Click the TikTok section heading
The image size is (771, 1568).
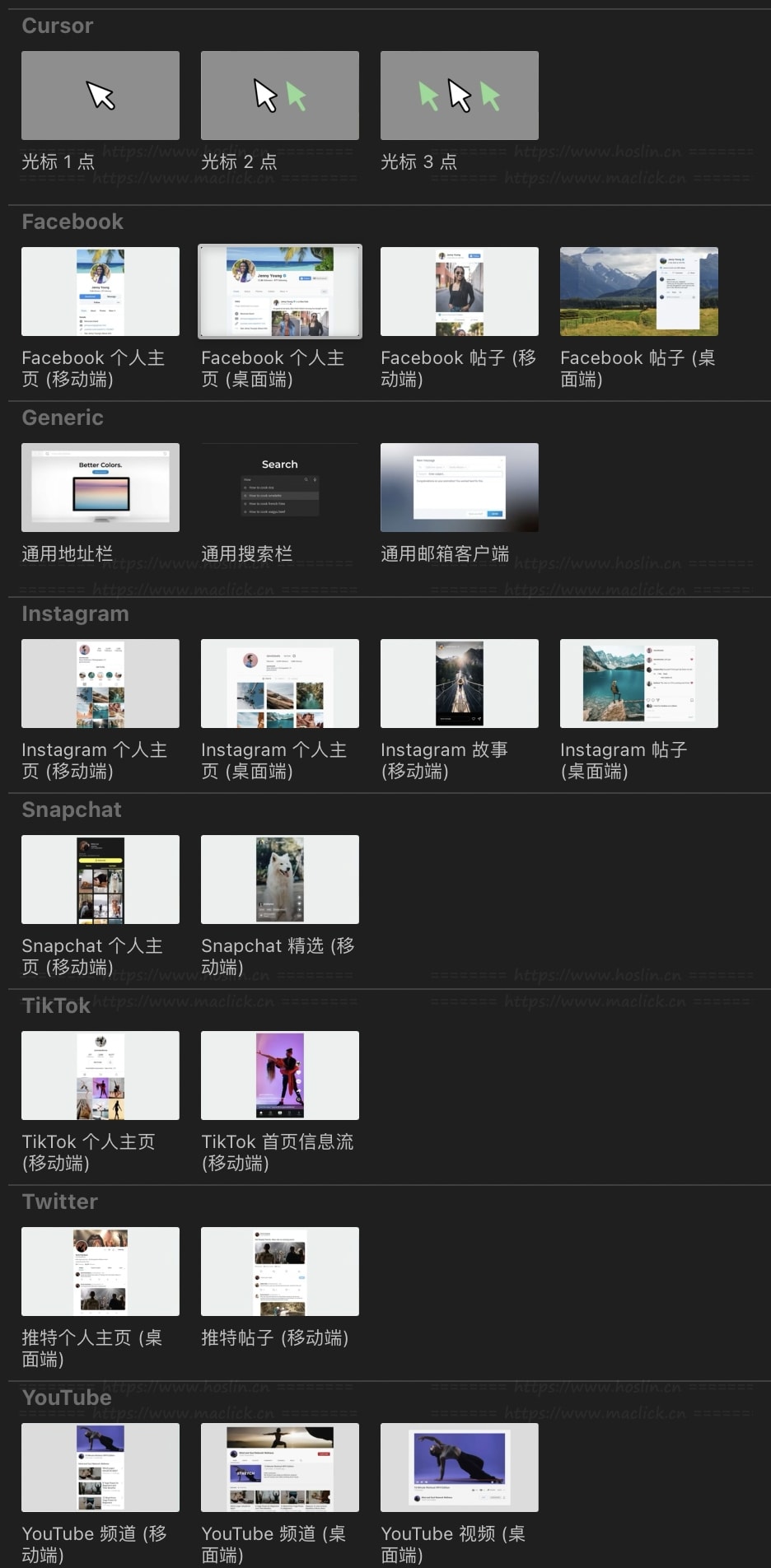[56, 1006]
